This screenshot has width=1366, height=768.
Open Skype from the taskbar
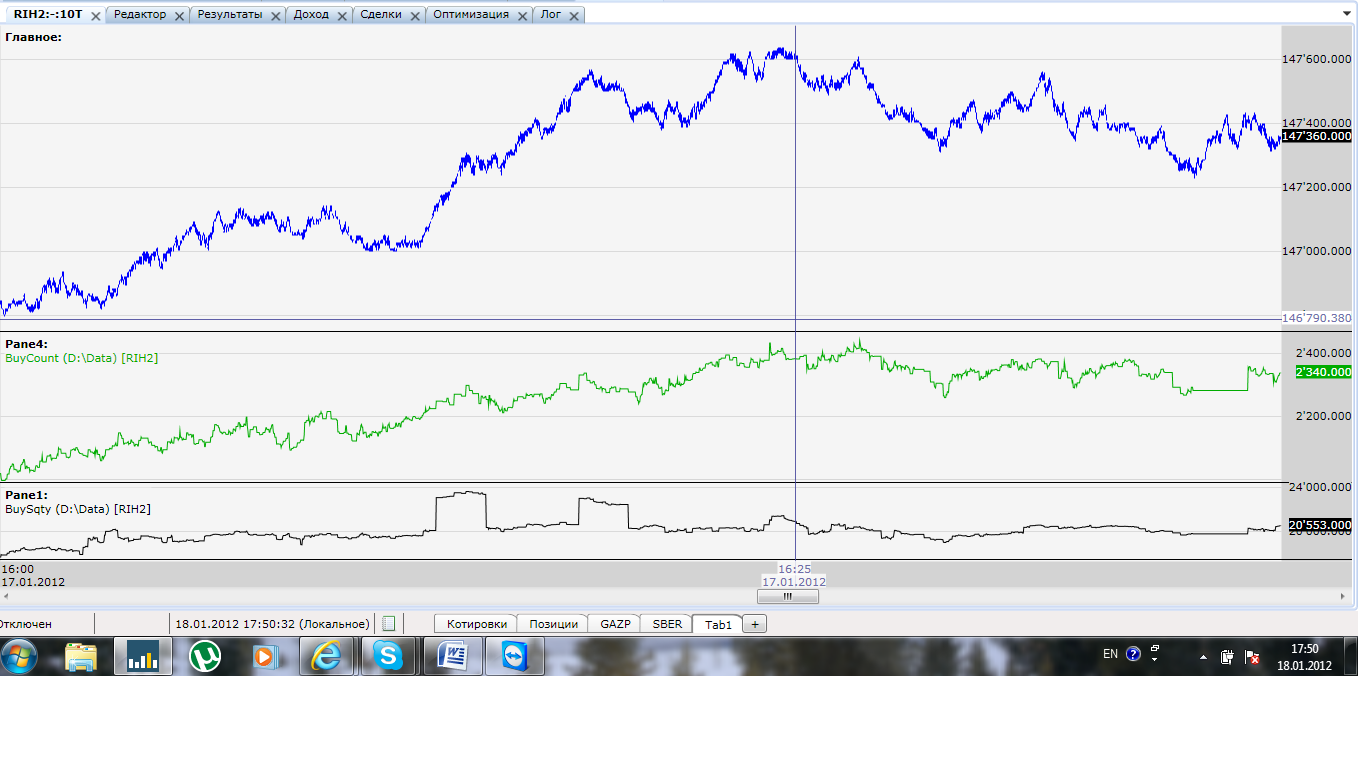pos(389,657)
